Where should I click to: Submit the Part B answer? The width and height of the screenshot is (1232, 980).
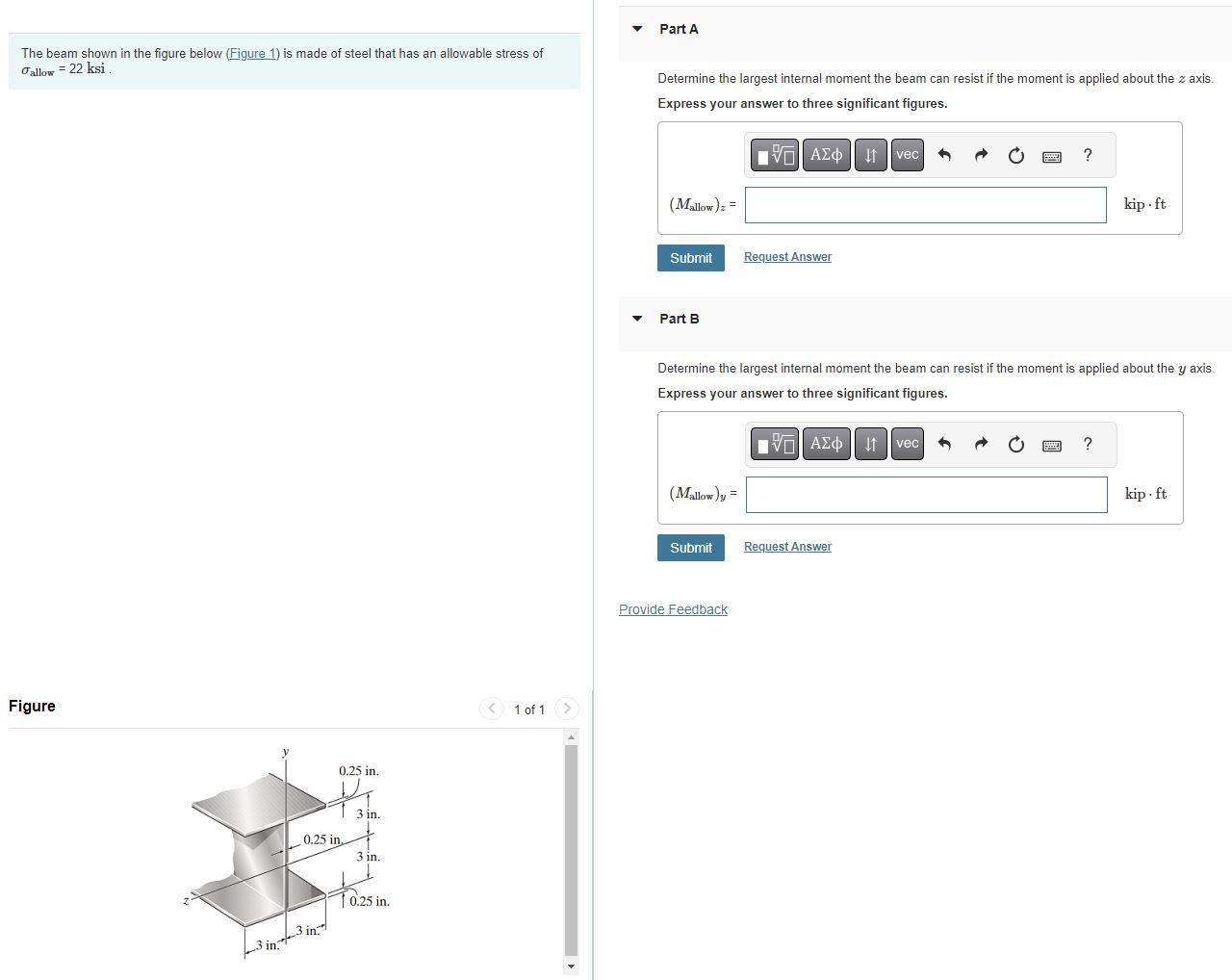click(x=691, y=548)
